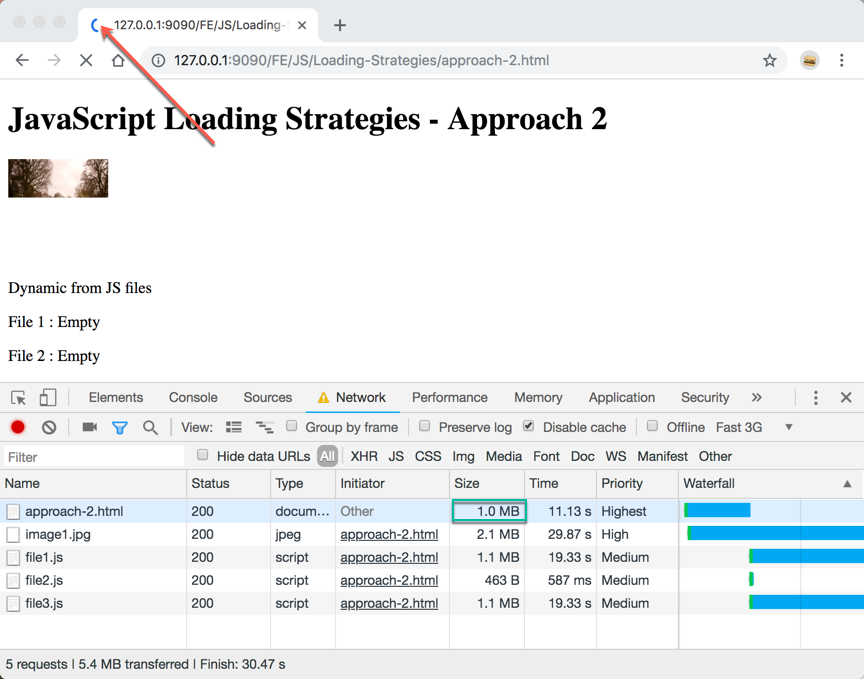
Task: View site information icon in address bar
Action: click(x=158, y=61)
